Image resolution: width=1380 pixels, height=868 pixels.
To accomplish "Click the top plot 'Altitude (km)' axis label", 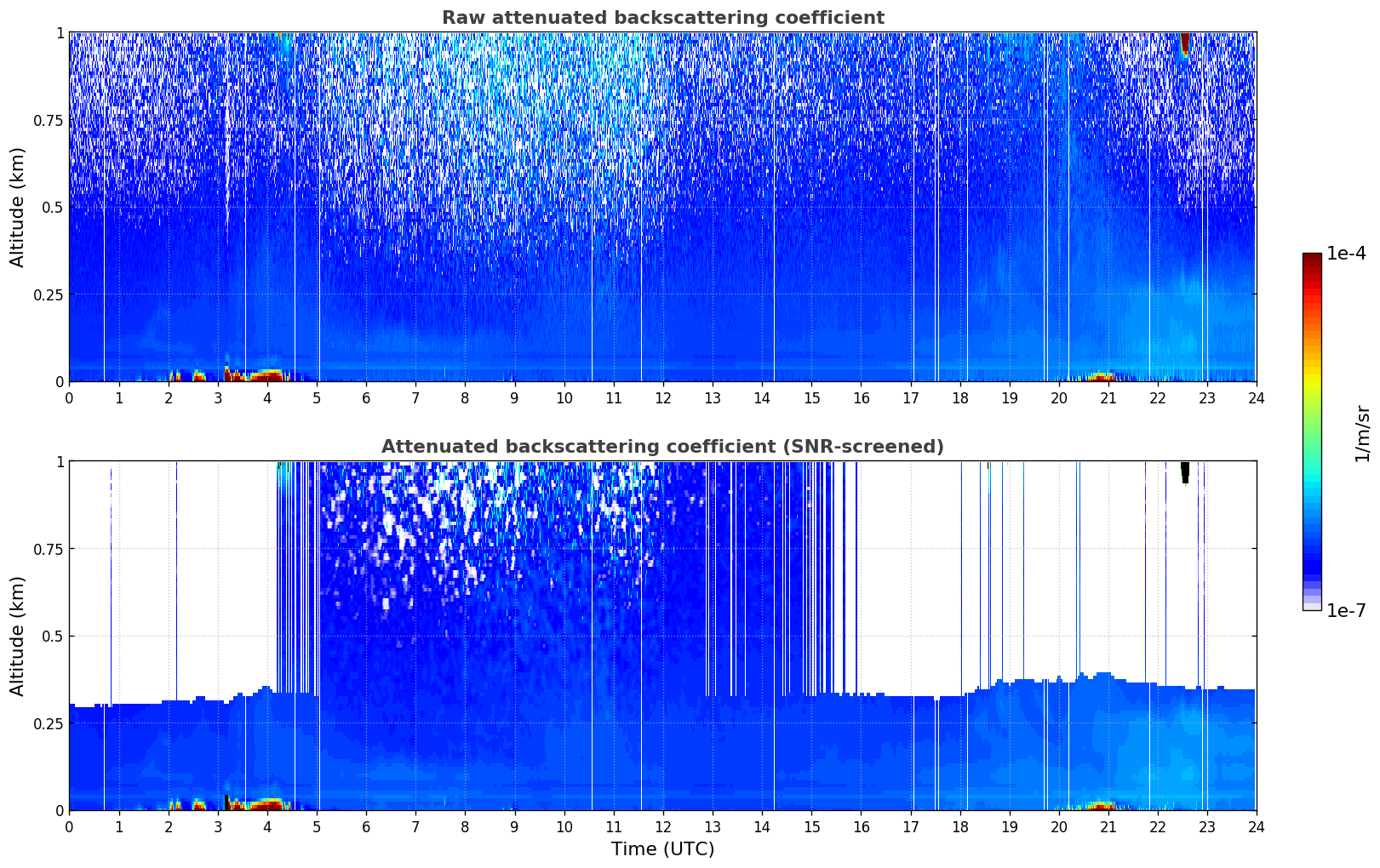I will [x=18, y=207].
